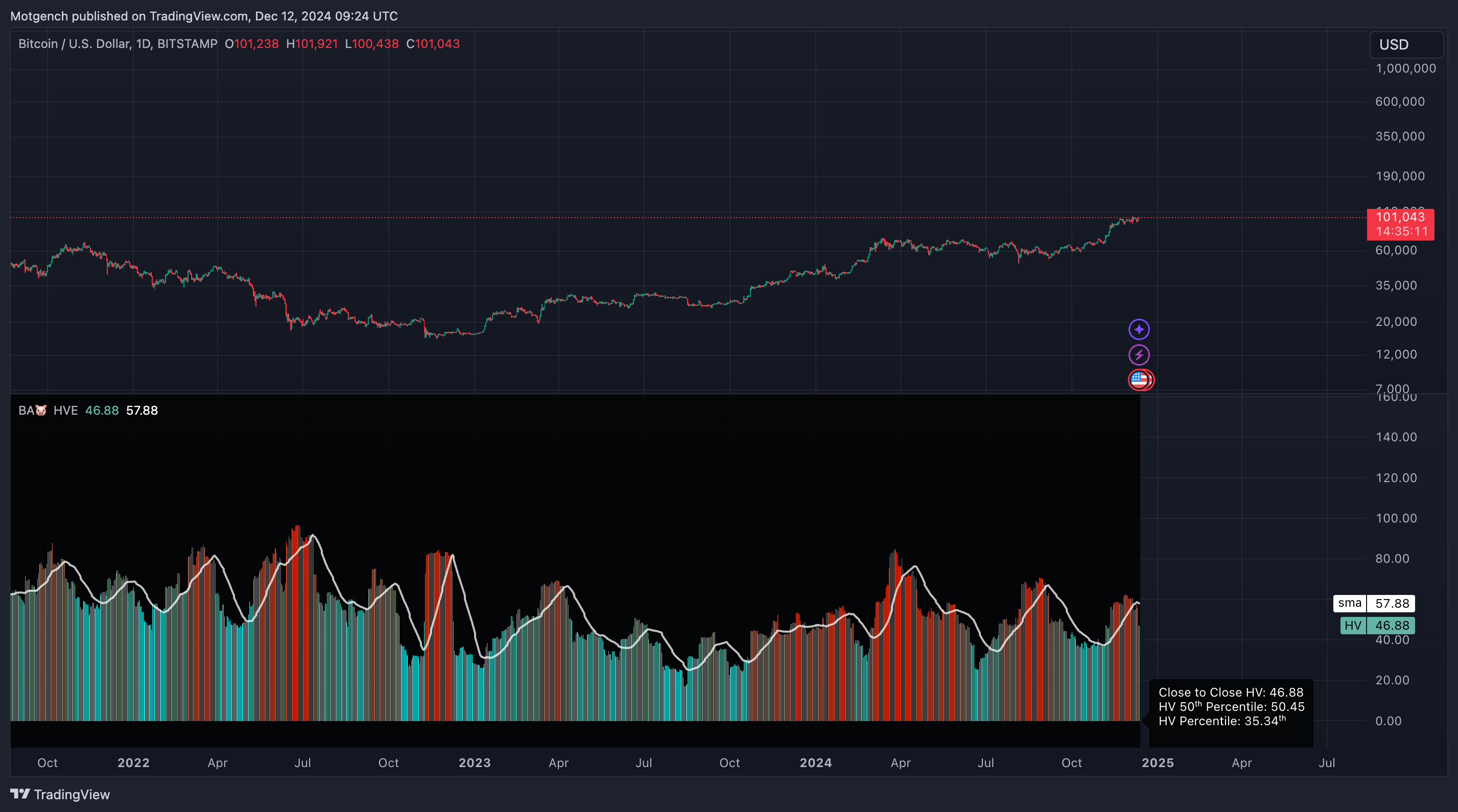The image size is (1458, 812).
Task: Click the close price value C101,043
Action: click(x=433, y=44)
